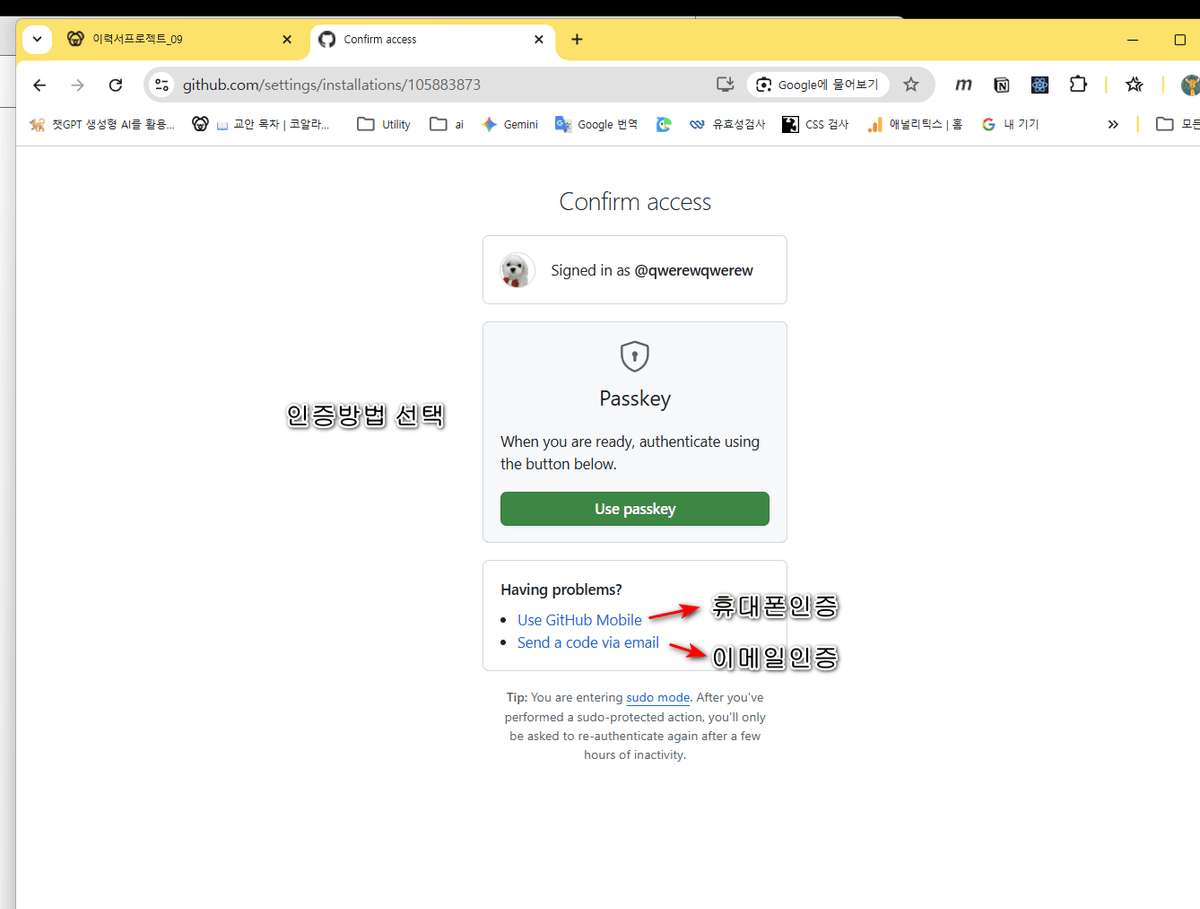Reload the GitHub Confirm access page
The image size is (1200, 909).
click(x=116, y=85)
